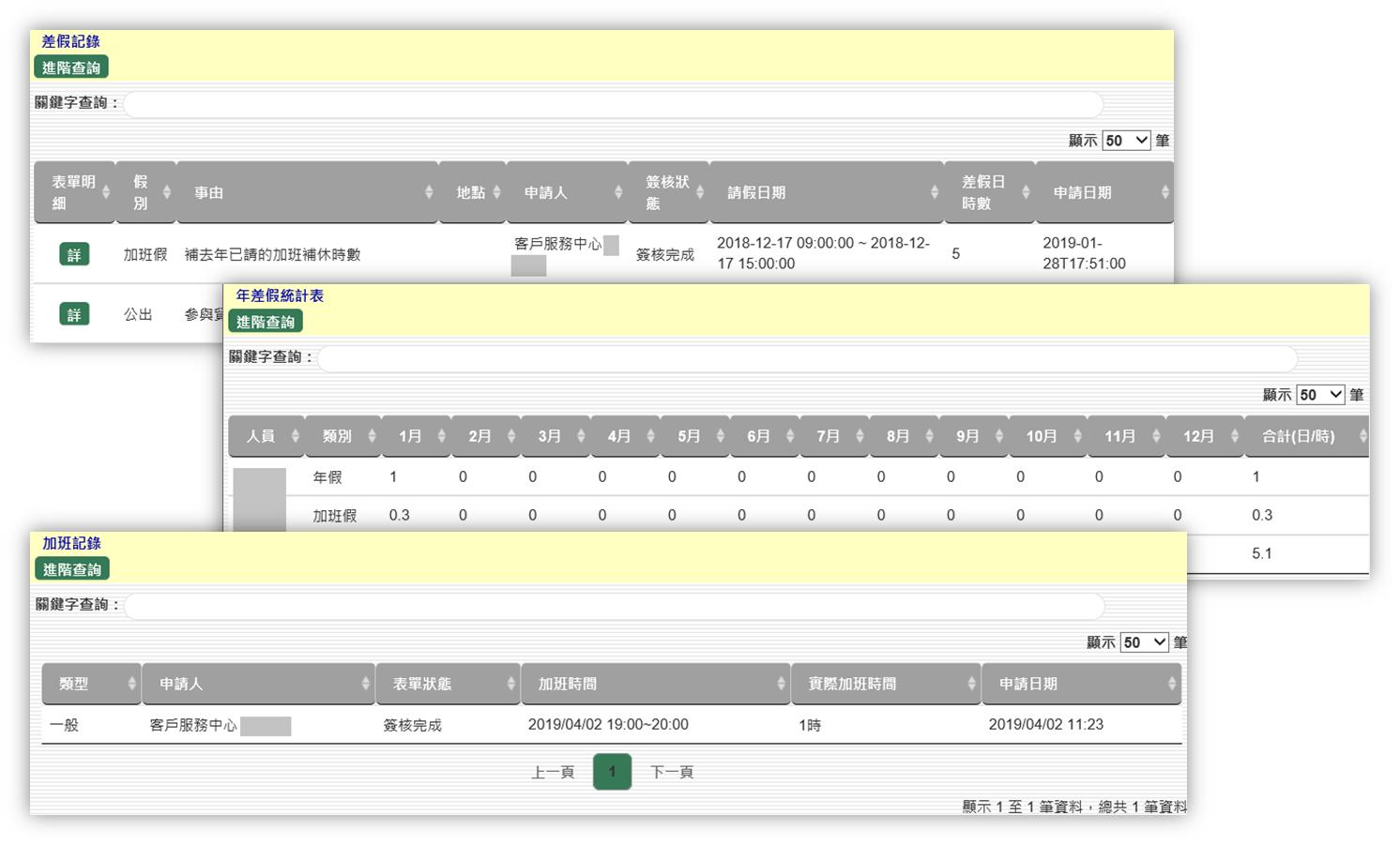This screenshot has width=1400, height=845.
Task: Sort statistics table by 11月 column
Action: coord(1126,436)
